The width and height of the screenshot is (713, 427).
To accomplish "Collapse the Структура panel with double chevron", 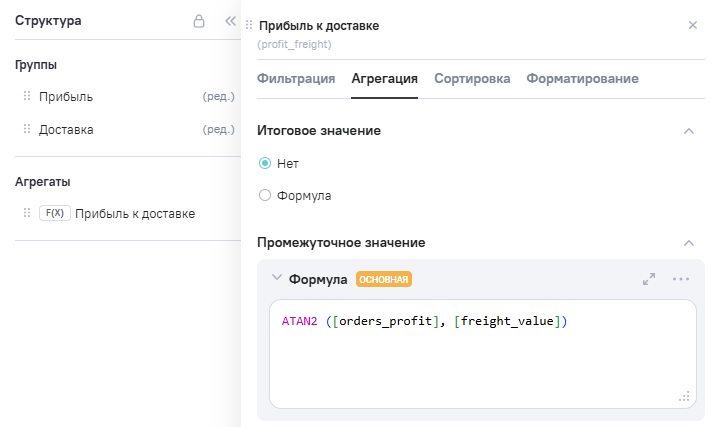I will coord(230,21).
